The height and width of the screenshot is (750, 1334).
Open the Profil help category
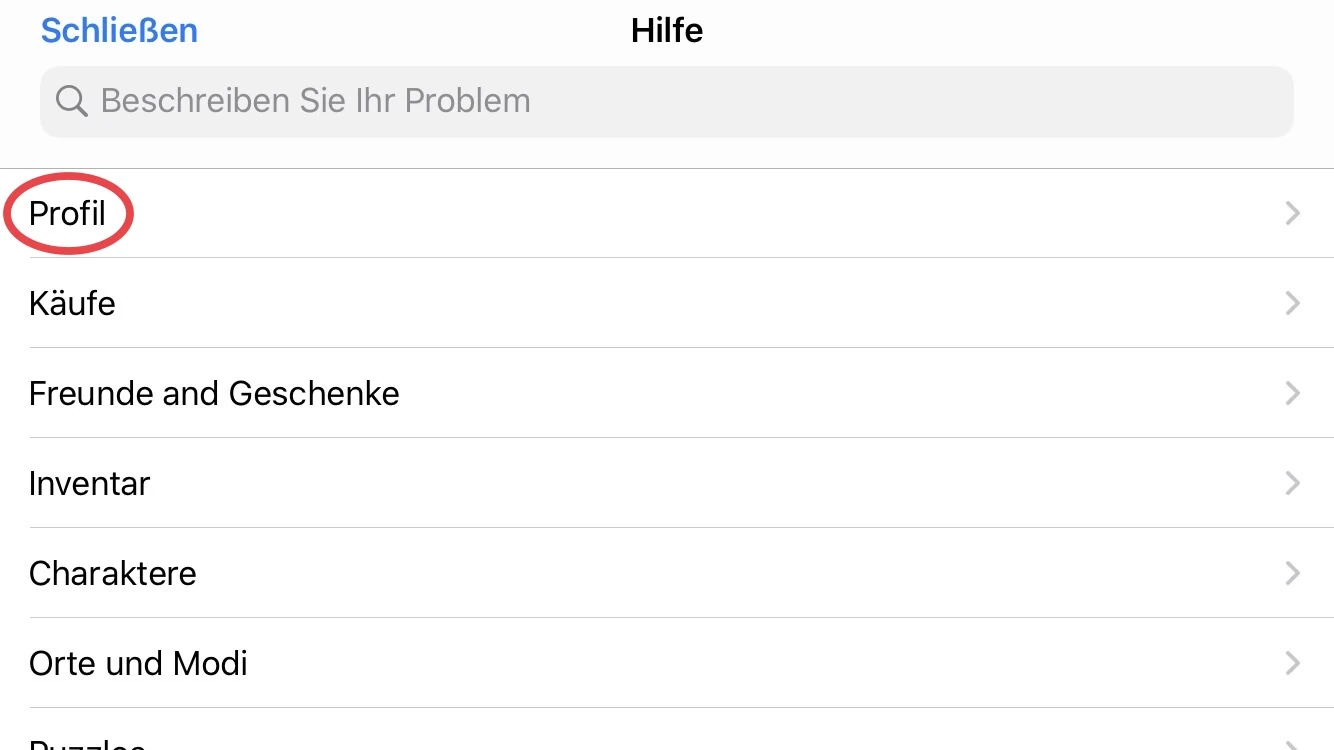pyautogui.click(x=67, y=213)
